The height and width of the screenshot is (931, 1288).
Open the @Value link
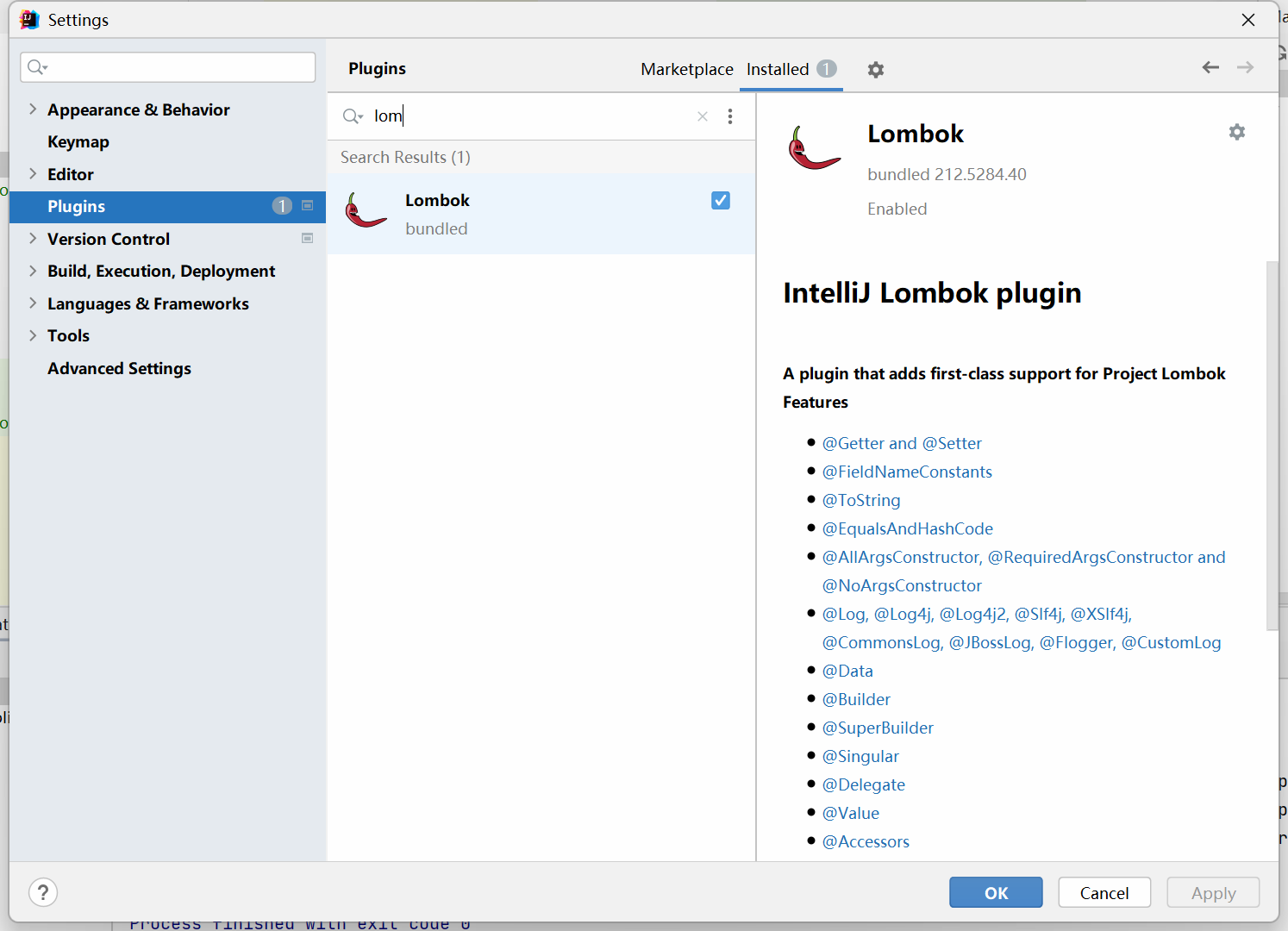[851, 813]
